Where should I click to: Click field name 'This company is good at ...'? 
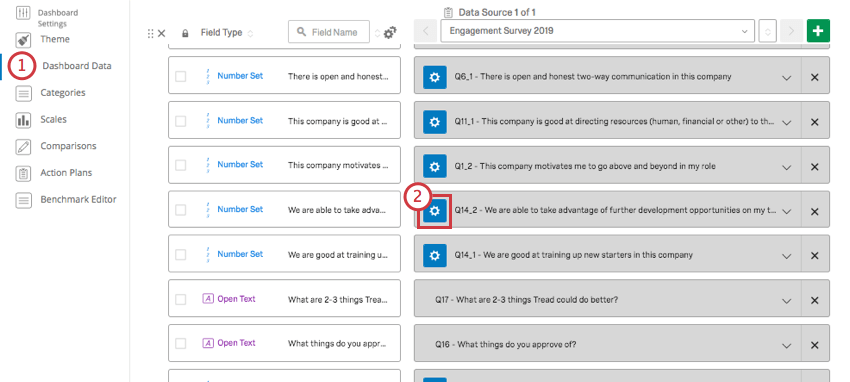tap(337, 121)
